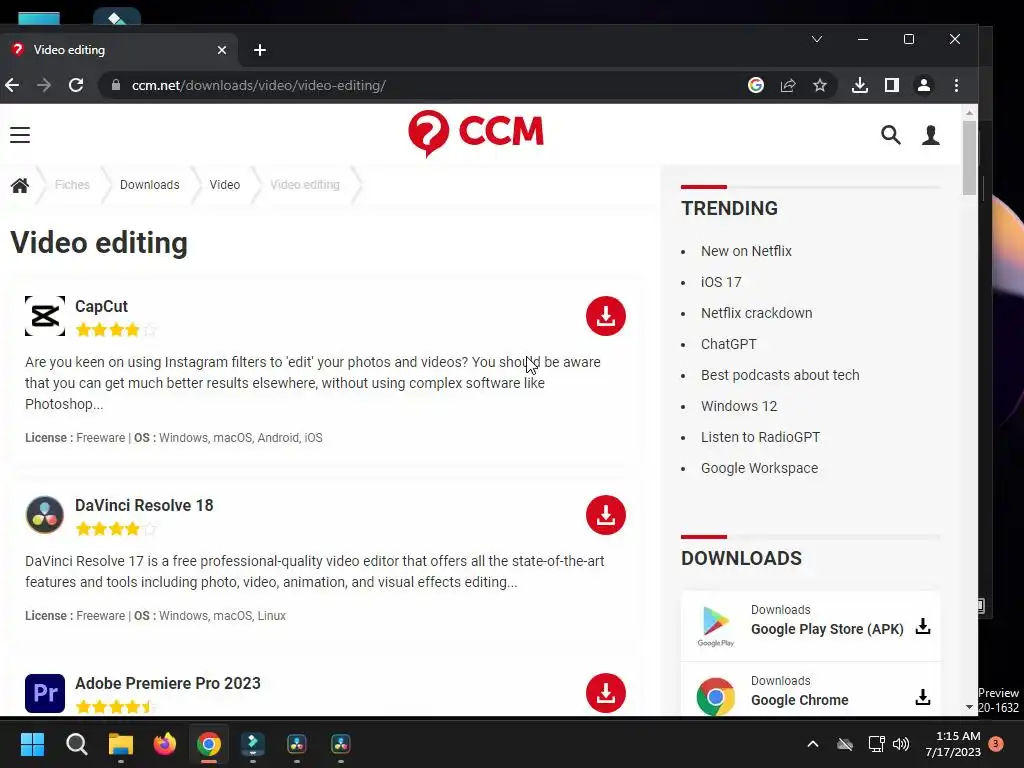
Task: Bookmark this page with the star
Action: (820, 85)
